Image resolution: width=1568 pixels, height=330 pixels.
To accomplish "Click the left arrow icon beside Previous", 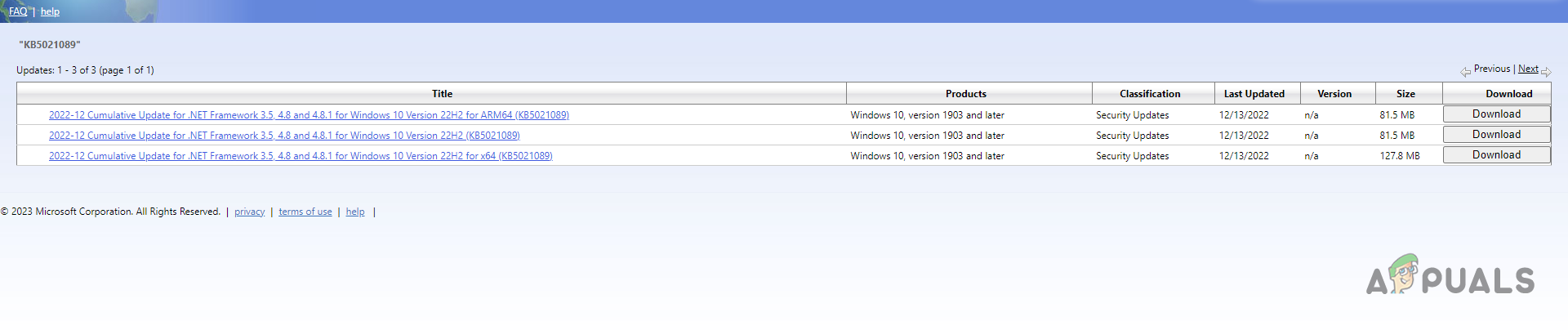I will 1465,72.
